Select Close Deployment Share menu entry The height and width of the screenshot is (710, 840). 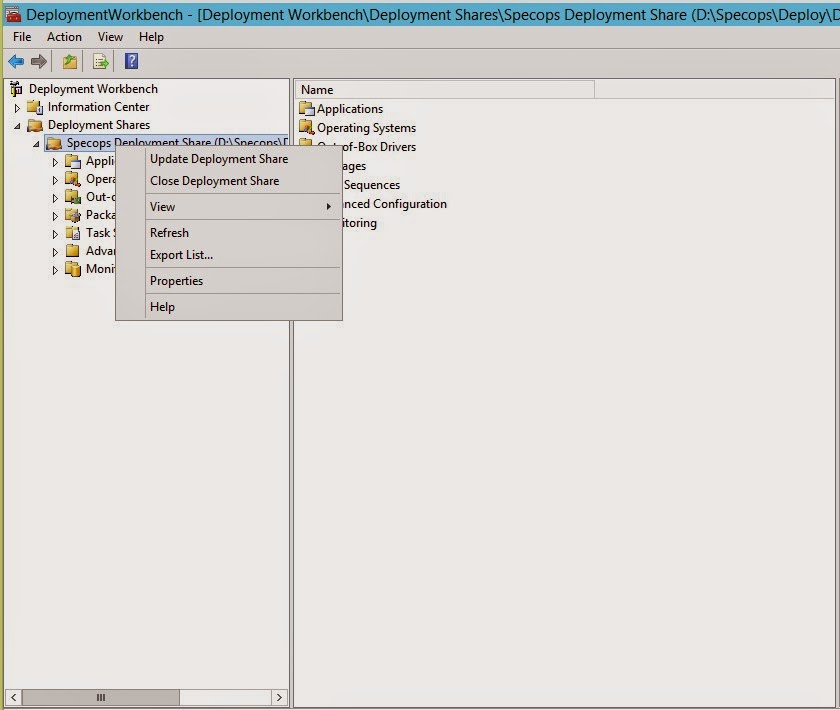(x=214, y=181)
